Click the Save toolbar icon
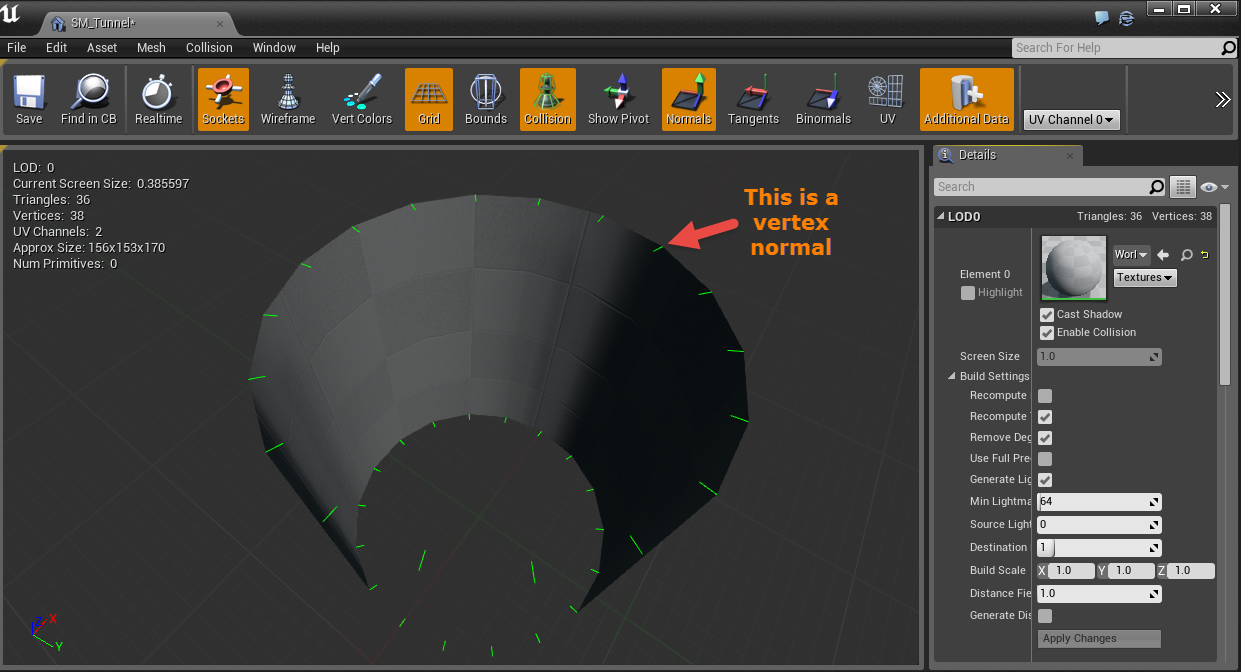Screen dimensions: 1241x672 (29, 100)
